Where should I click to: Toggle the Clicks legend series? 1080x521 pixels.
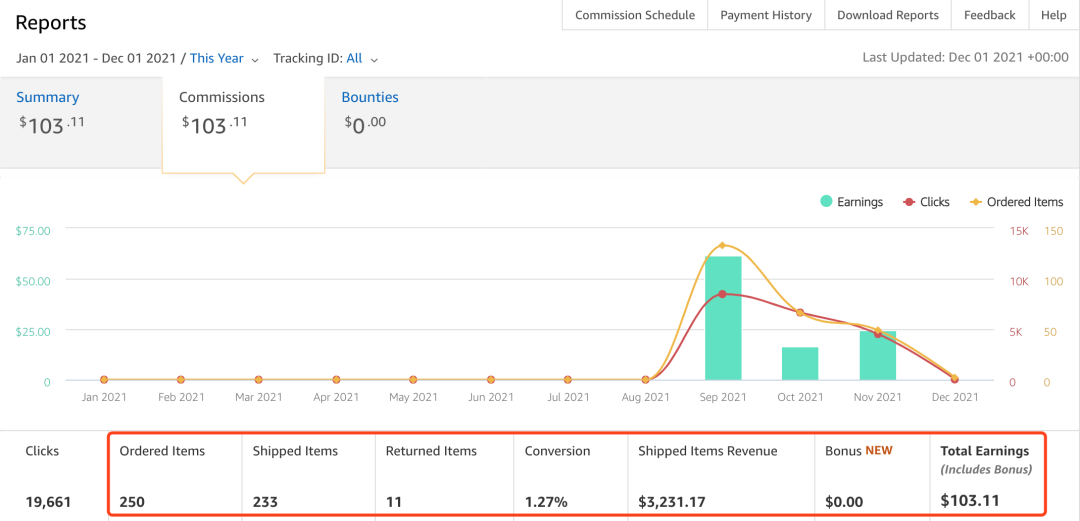tap(926, 202)
